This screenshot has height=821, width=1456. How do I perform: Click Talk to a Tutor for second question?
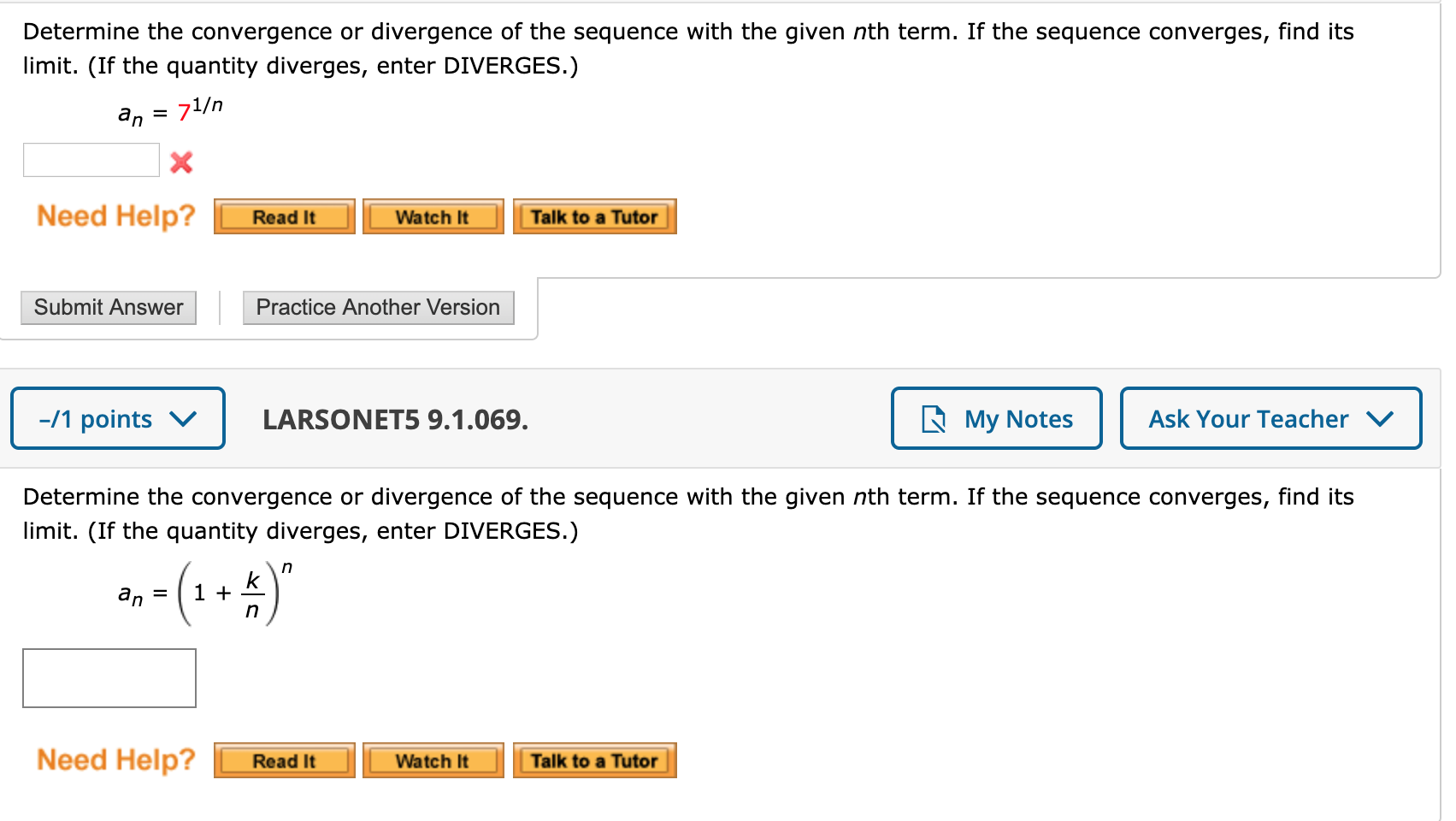pos(594,760)
